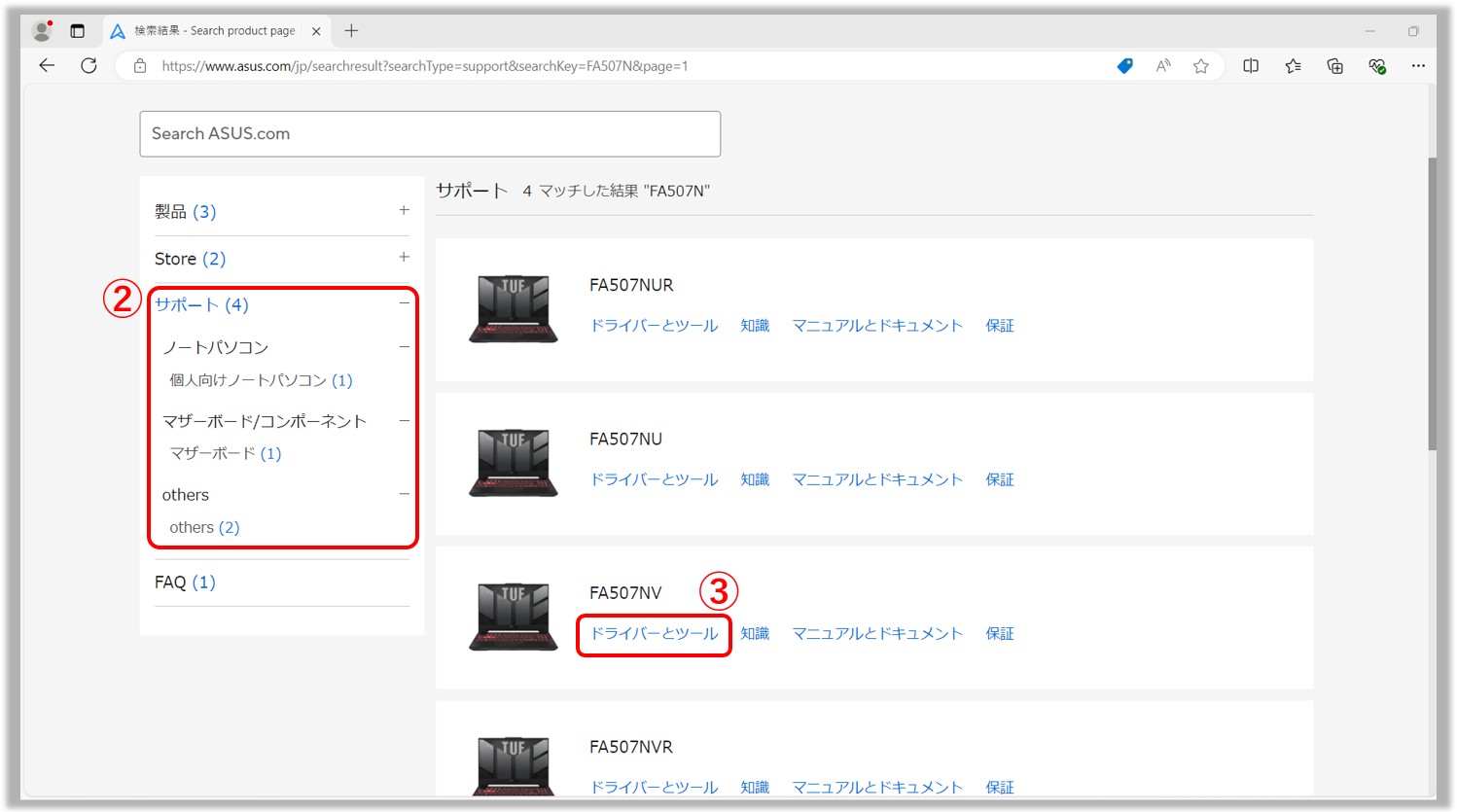Expand the 製品 (3) filter plus
This screenshot has width=1457, height=812.
click(404, 210)
